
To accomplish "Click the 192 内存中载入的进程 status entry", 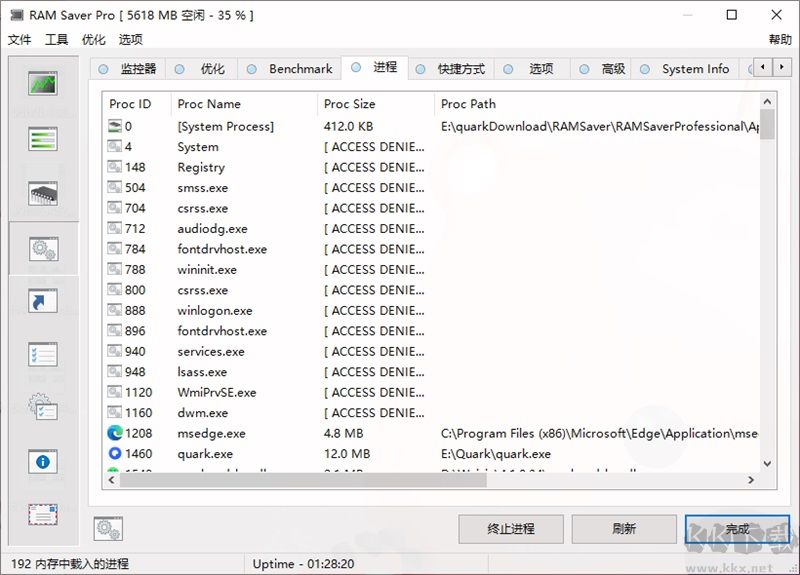I will [x=70, y=564].
